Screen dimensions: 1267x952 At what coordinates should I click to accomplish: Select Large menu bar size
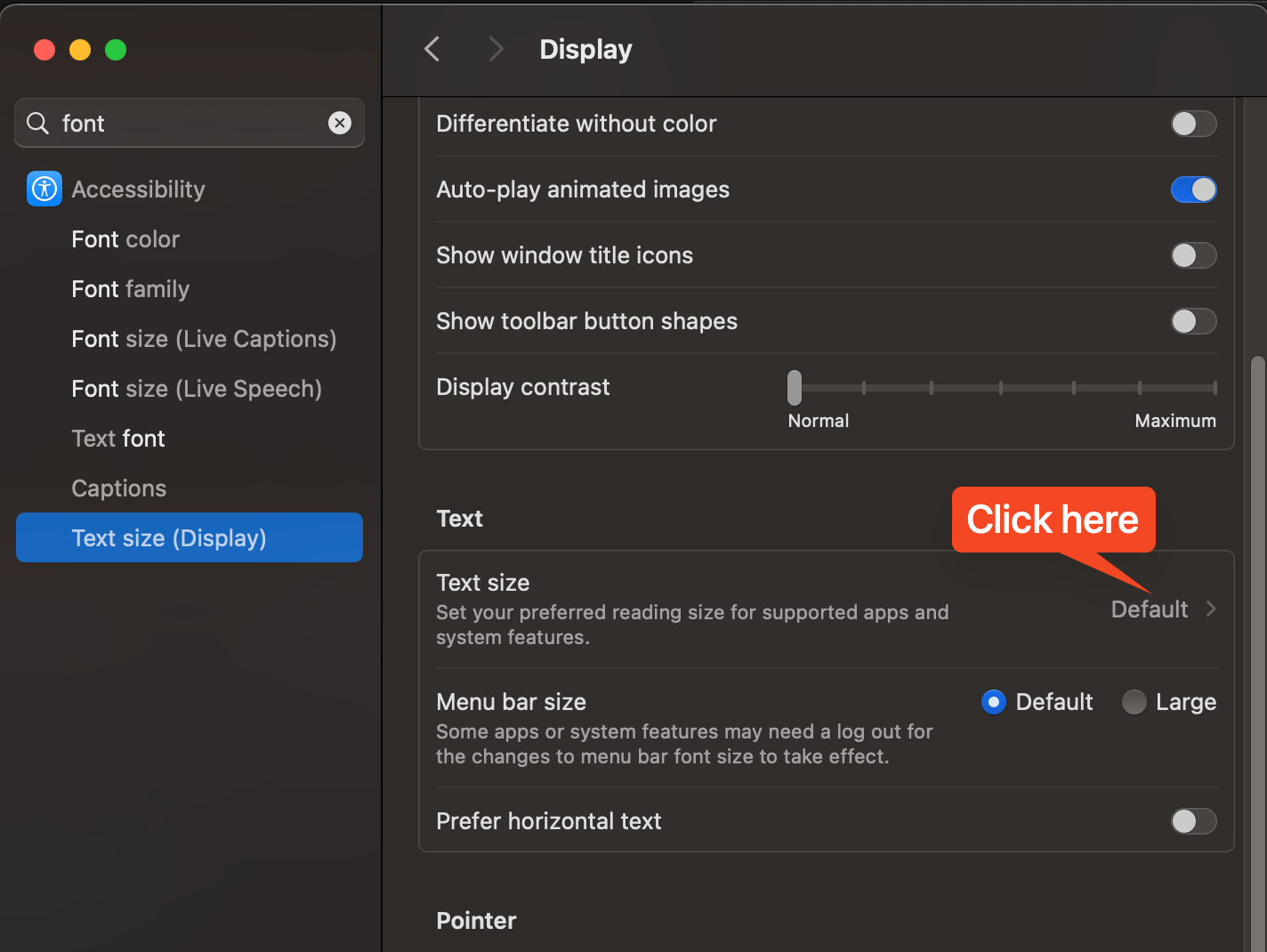coord(1134,702)
